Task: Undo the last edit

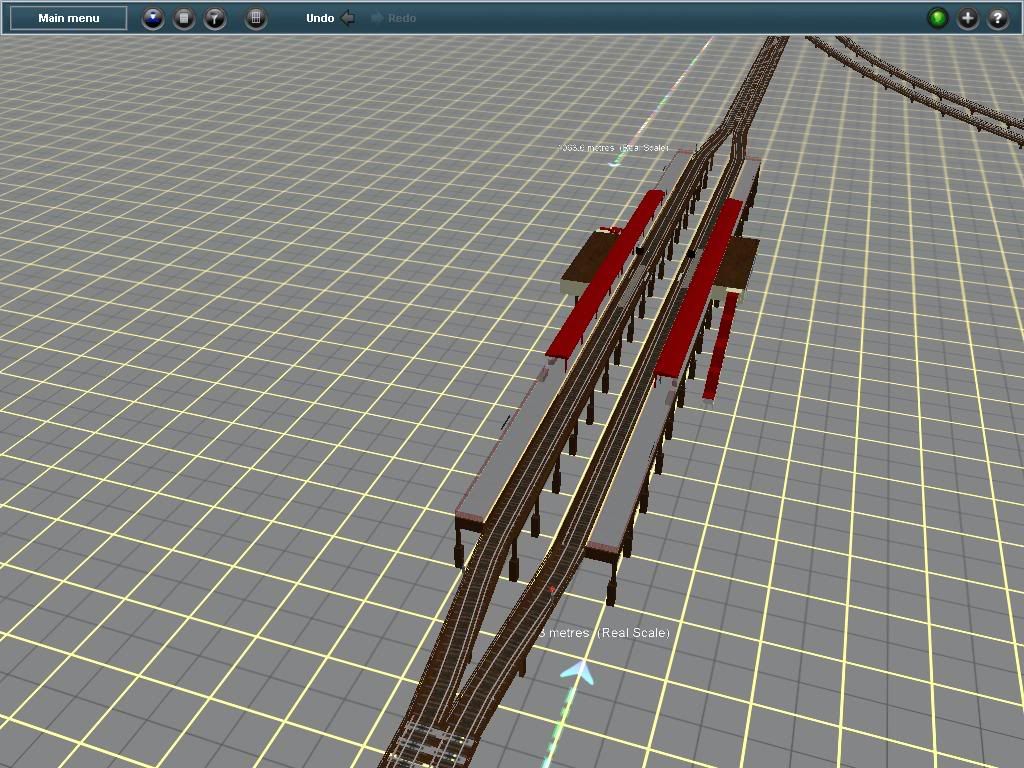Action: [330, 18]
